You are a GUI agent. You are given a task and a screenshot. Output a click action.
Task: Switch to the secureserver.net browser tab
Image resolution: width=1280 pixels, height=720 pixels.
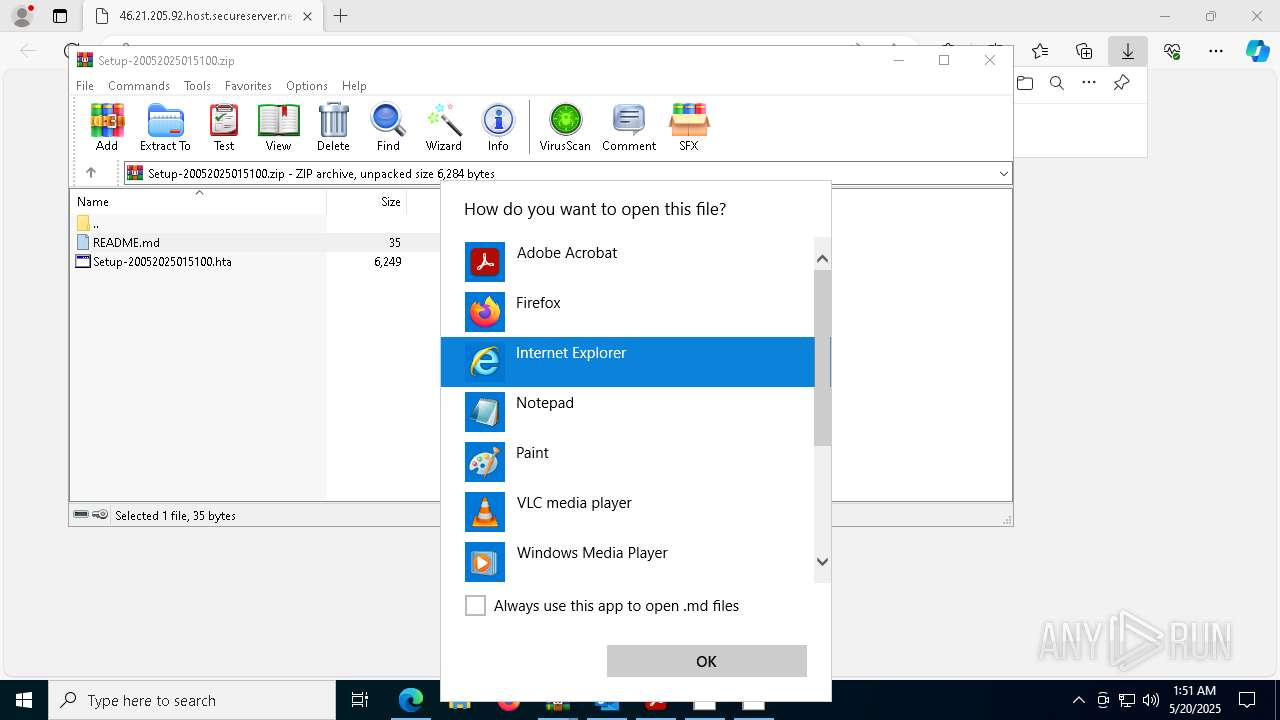203,16
